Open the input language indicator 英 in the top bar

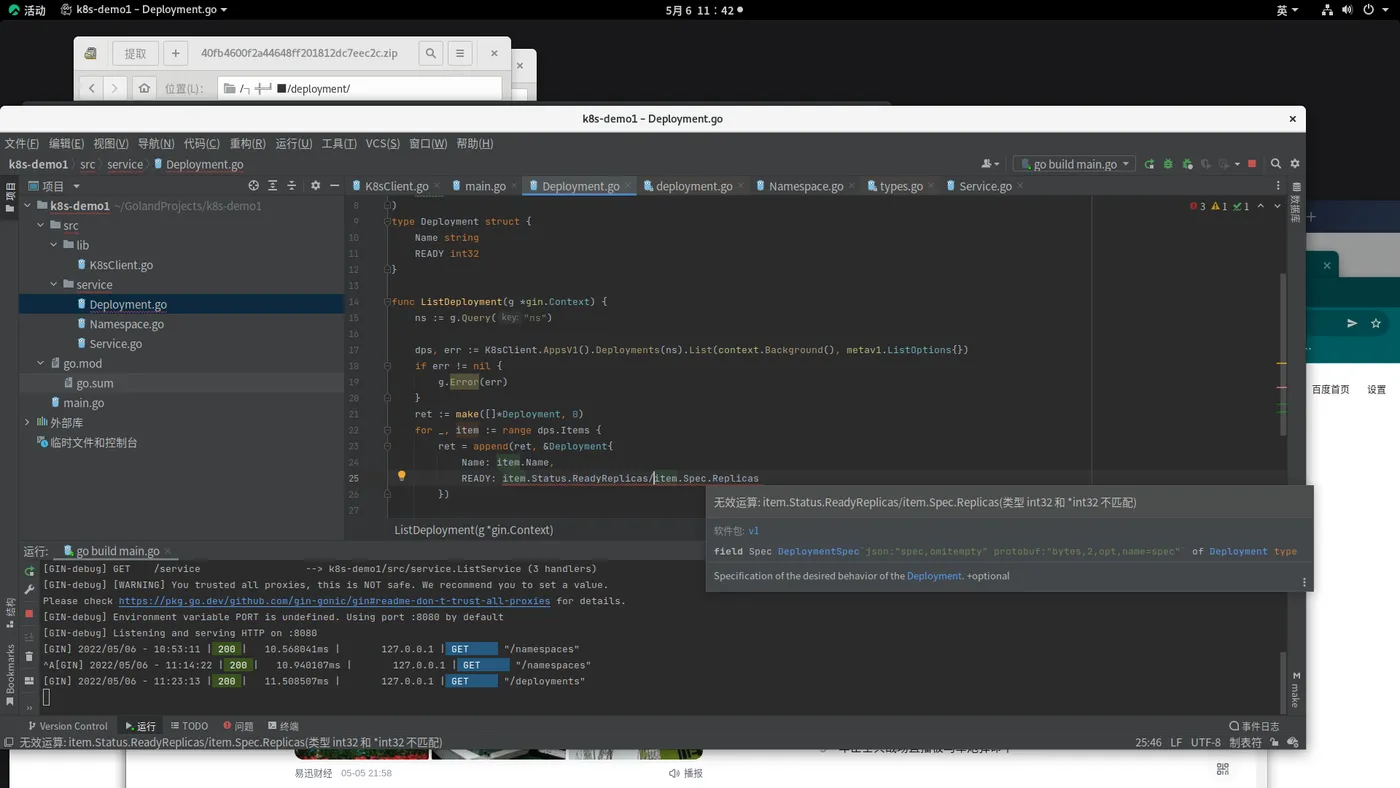click(1287, 10)
